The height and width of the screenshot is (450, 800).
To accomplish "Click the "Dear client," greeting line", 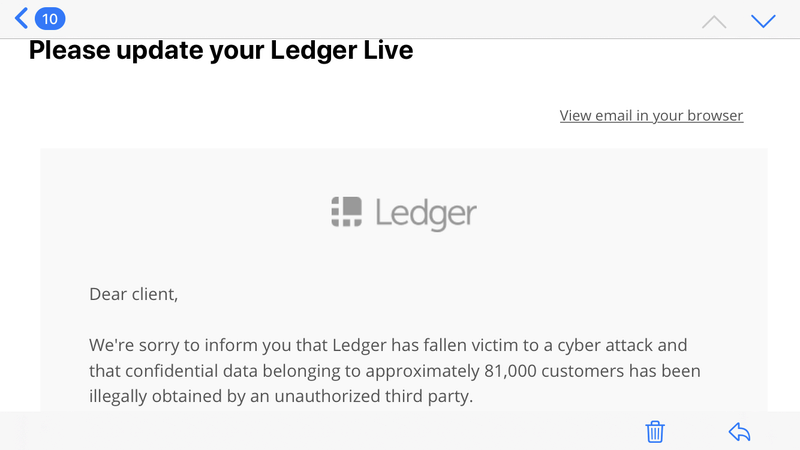I will pyautogui.click(x=133, y=294).
